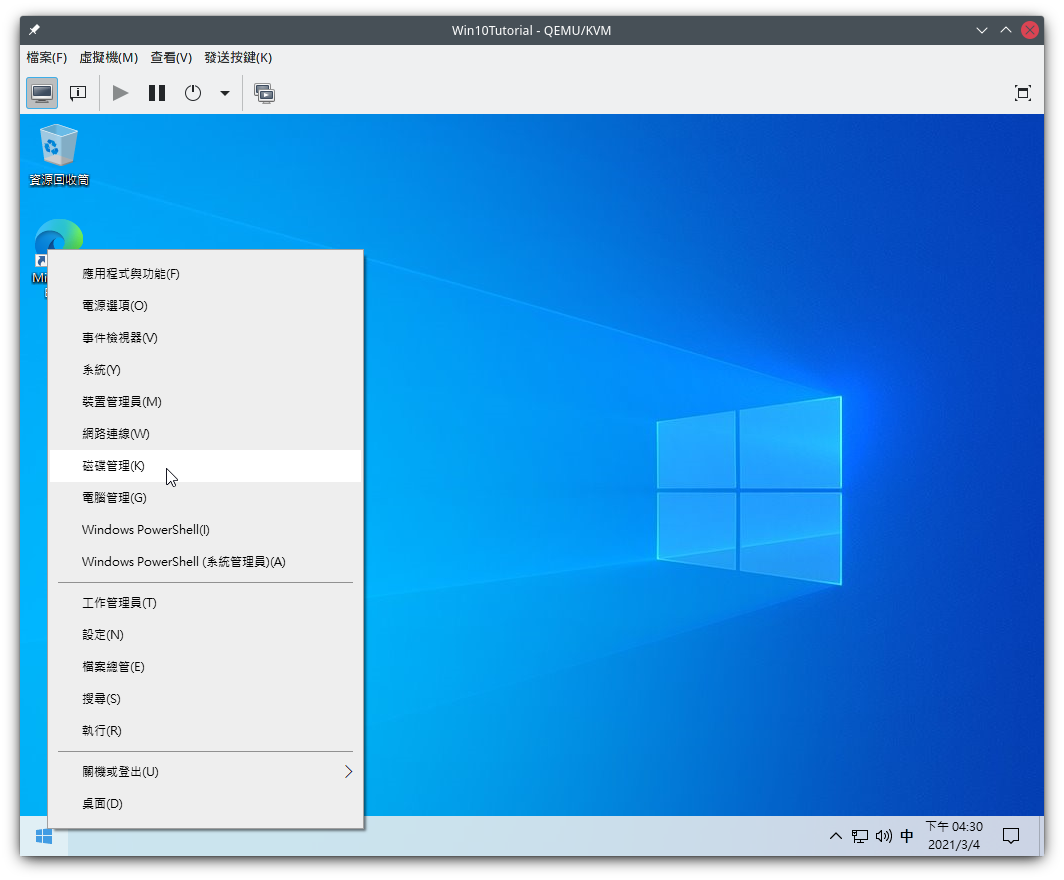Viewport: 1064px width, 880px height.
Task: Open the 執行(R) dialog entry
Action: [206, 730]
